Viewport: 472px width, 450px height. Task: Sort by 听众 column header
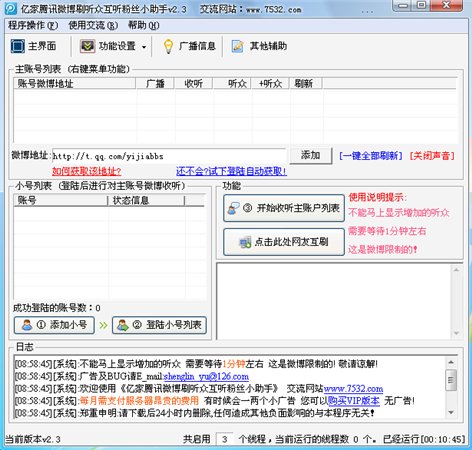pos(232,83)
